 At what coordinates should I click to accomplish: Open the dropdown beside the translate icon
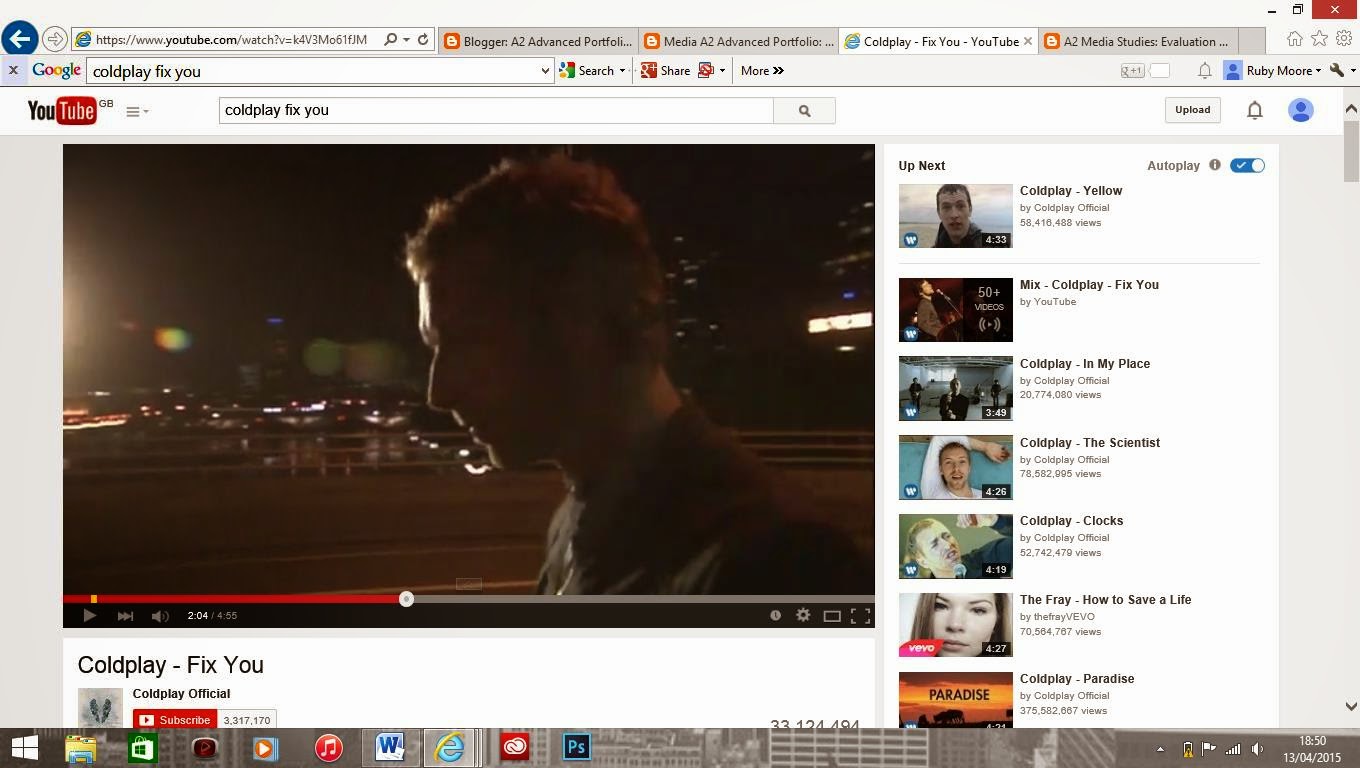coord(722,71)
